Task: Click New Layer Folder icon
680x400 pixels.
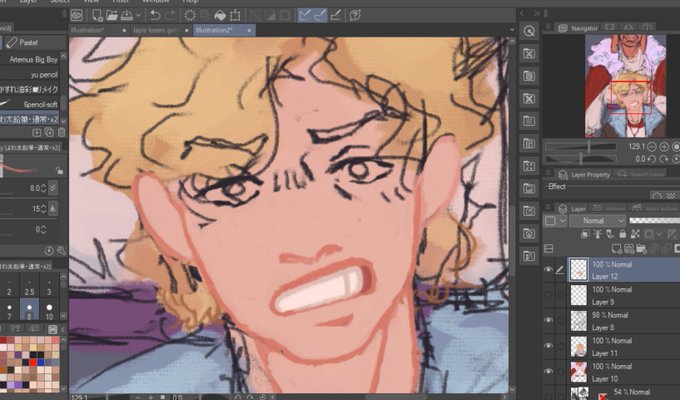Action: (x=641, y=249)
